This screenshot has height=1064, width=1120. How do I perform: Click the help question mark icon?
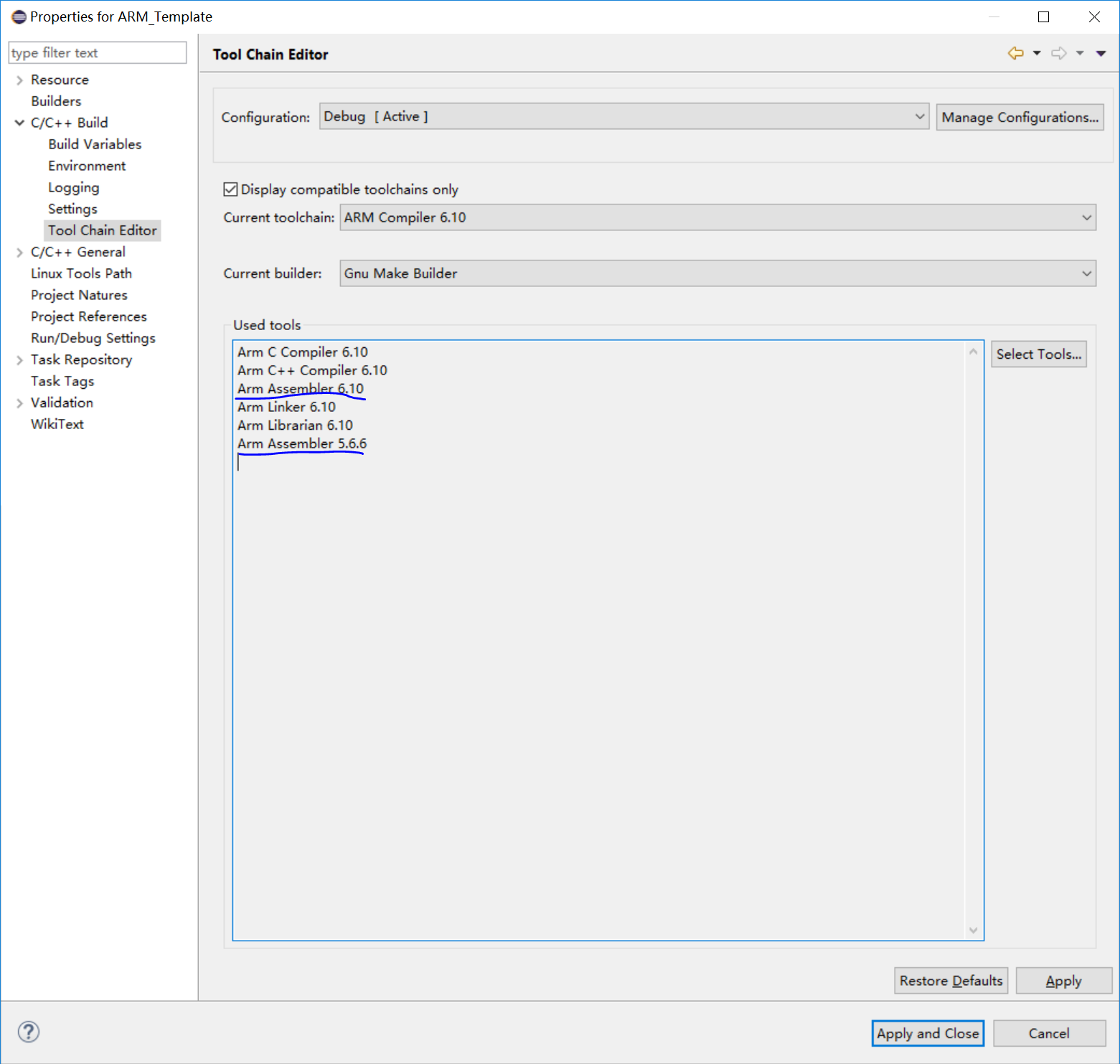pos(28,1032)
